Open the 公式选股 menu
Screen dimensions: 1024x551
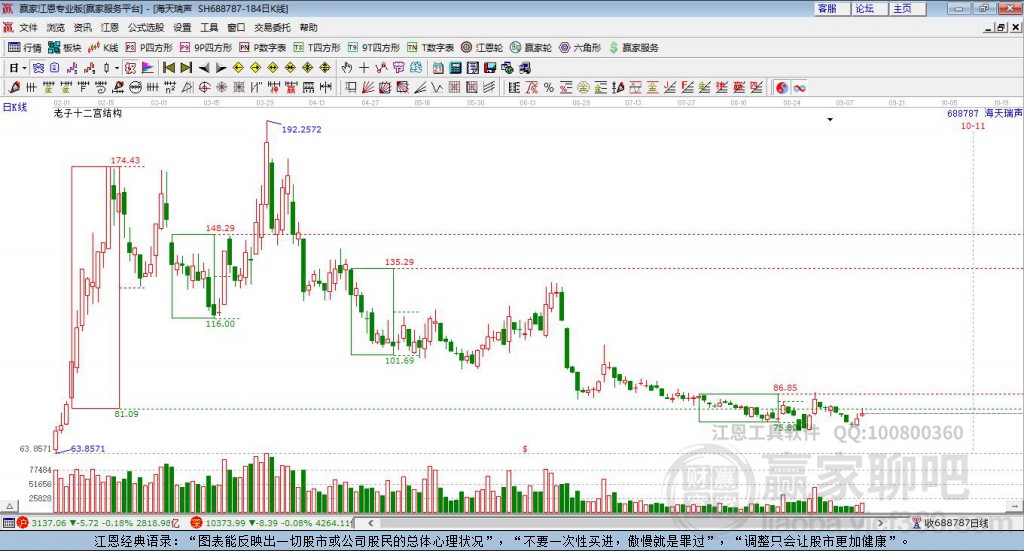(x=146, y=27)
